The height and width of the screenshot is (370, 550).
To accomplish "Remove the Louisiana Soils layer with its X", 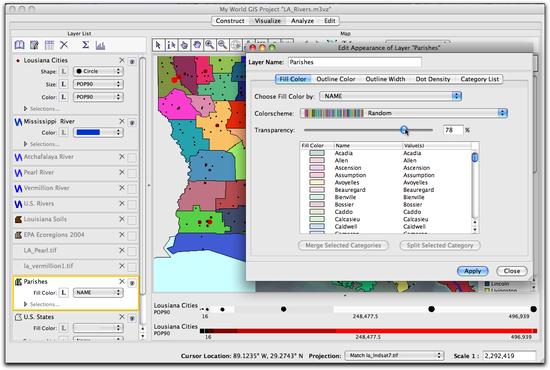I will (x=122, y=219).
